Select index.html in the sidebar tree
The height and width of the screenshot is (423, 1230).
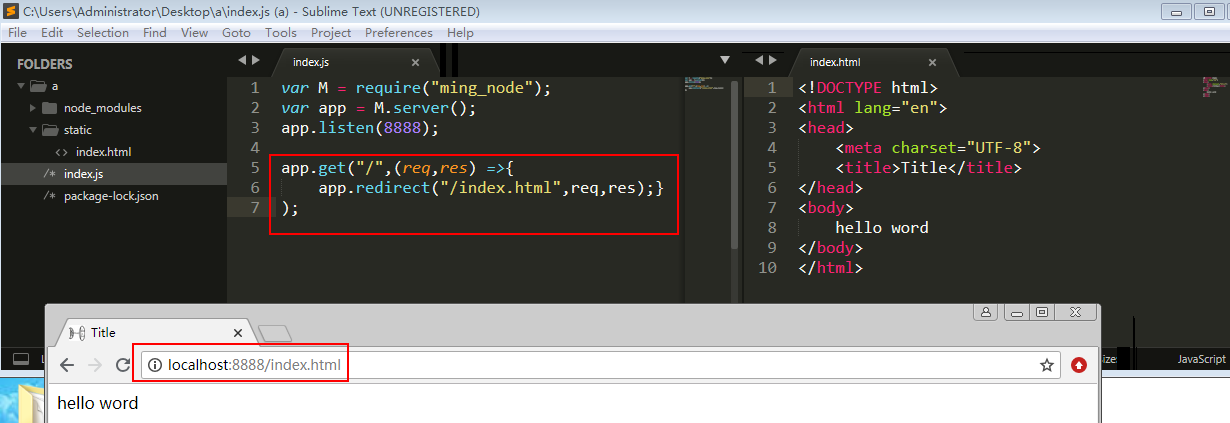pos(104,152)
